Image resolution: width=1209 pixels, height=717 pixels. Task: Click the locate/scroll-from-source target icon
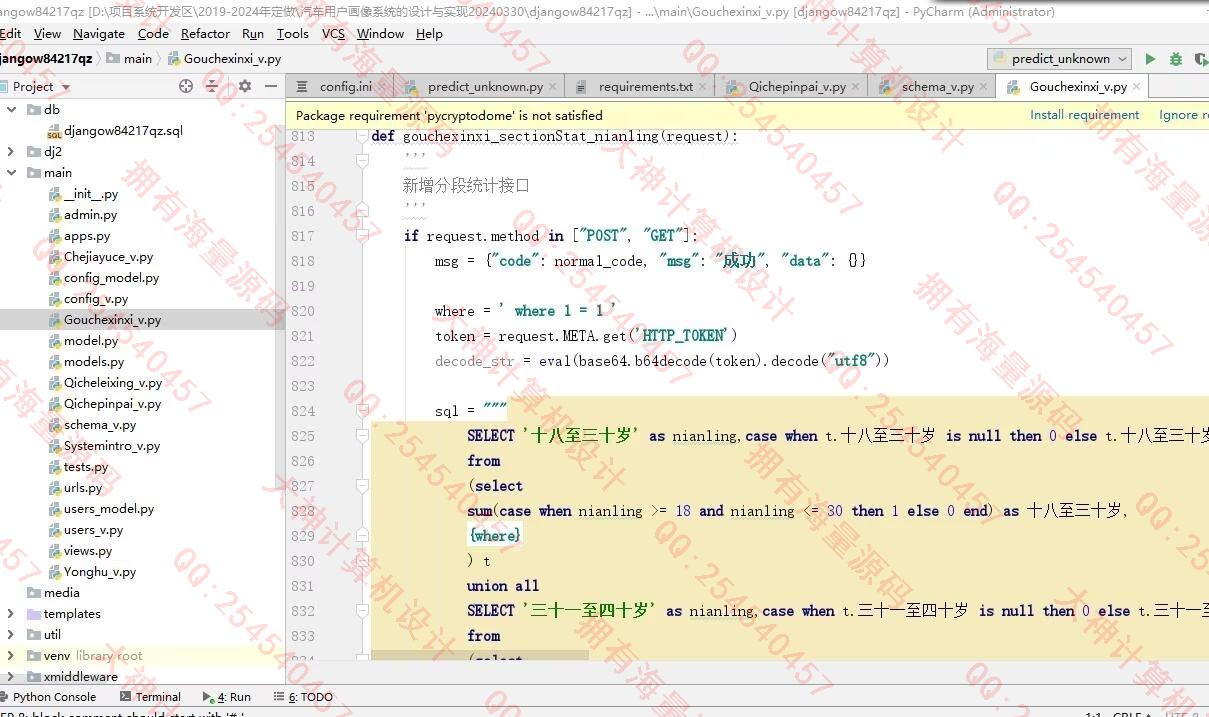(x=185, y=87)
